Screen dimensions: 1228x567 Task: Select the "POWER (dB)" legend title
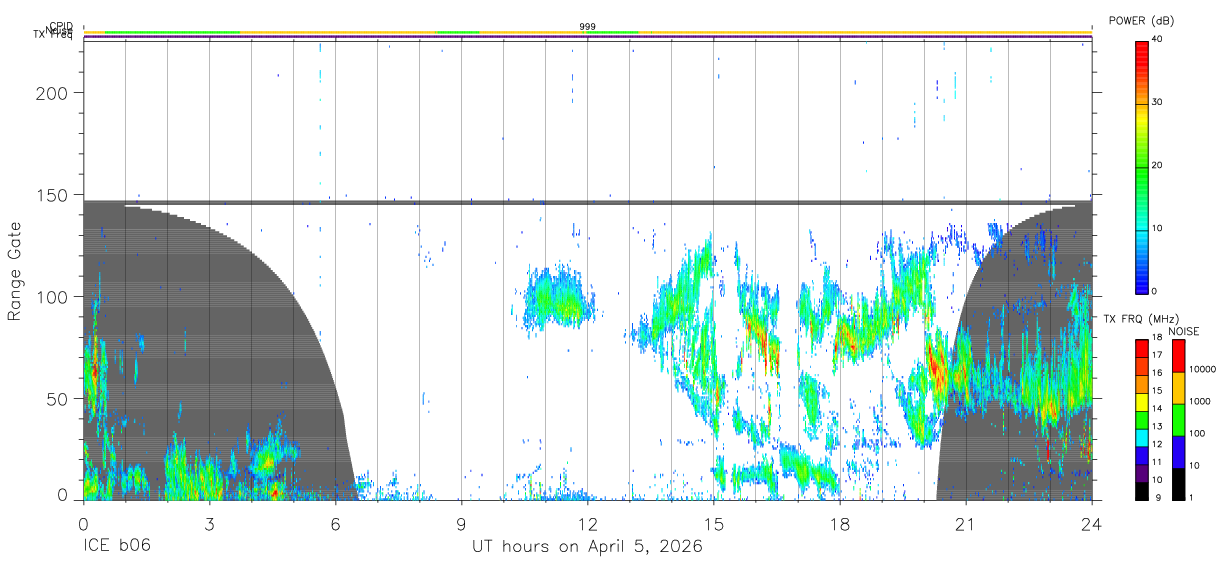(x=1141, y=21)
